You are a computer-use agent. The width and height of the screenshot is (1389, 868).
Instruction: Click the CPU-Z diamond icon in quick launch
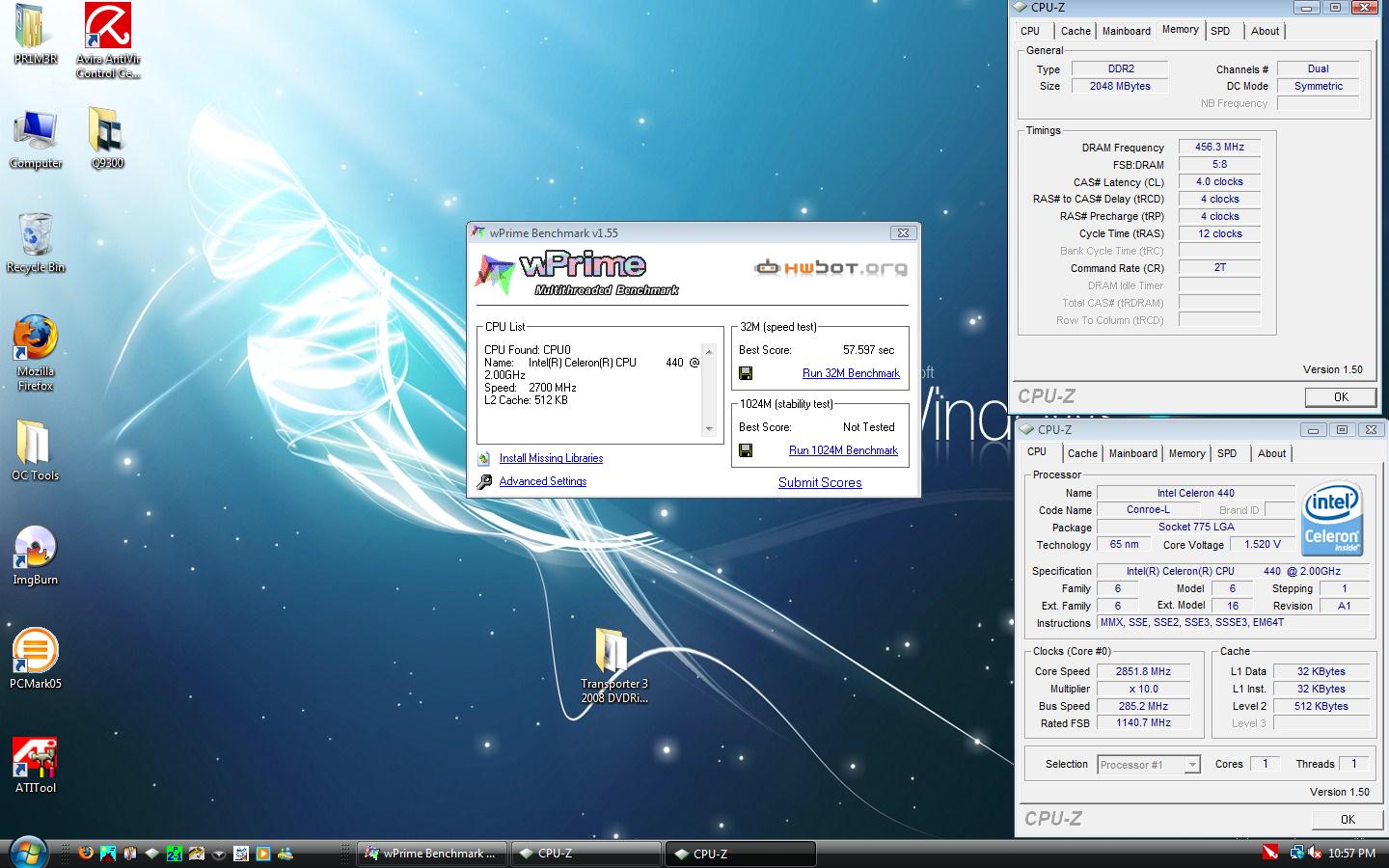[152, 853]
